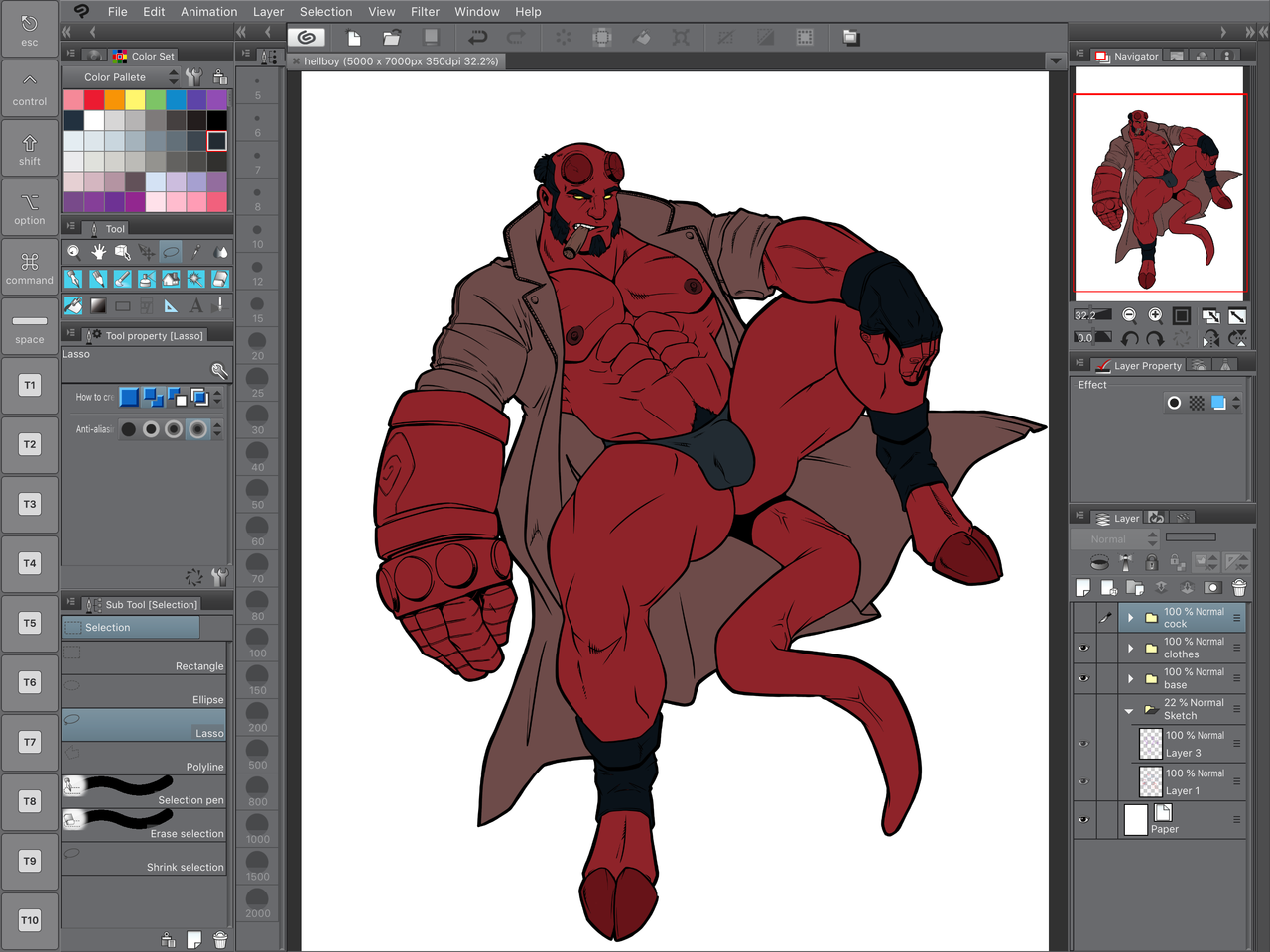Zoom out in the Navigator

point(1129,315)
